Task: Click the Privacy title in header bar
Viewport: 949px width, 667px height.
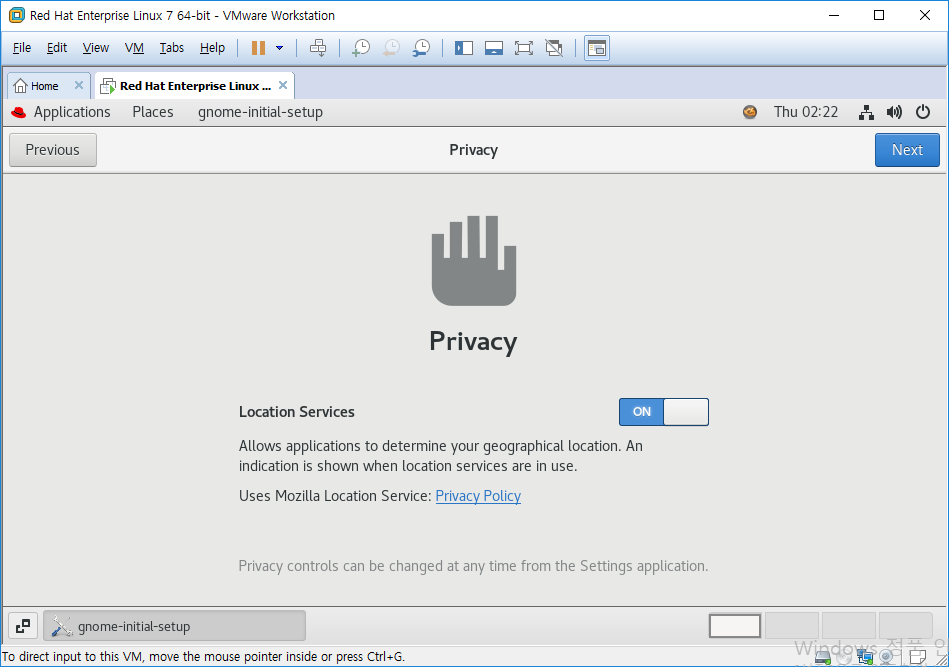Action: pyautogui.click(x=473, y=150)
